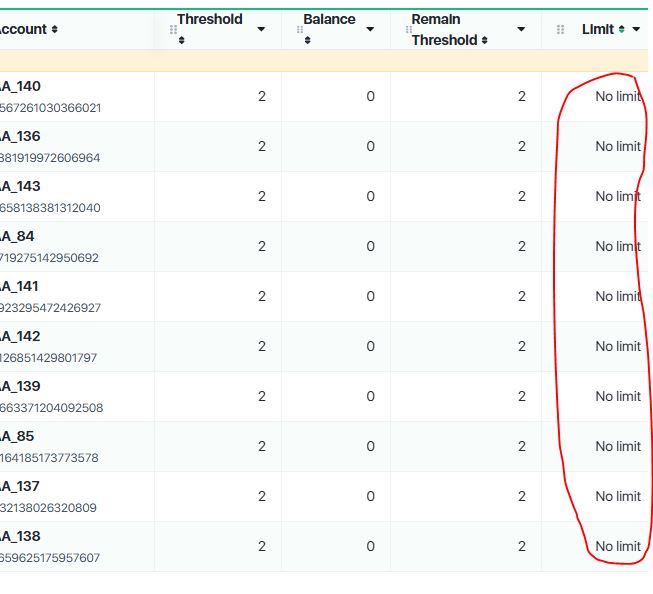653x594 pixels.
Task: Open the Threshold column dropdown menu
Action: pyautogui.click(x=261, y=29)
